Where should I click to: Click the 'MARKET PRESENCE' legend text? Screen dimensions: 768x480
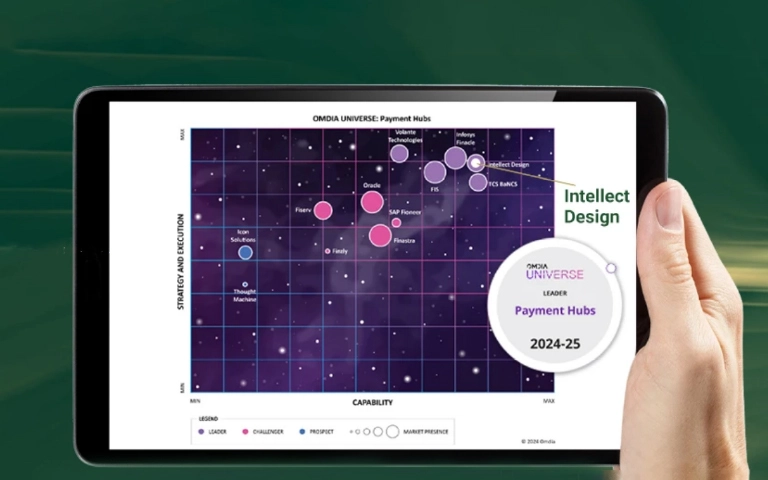(426, 432)
